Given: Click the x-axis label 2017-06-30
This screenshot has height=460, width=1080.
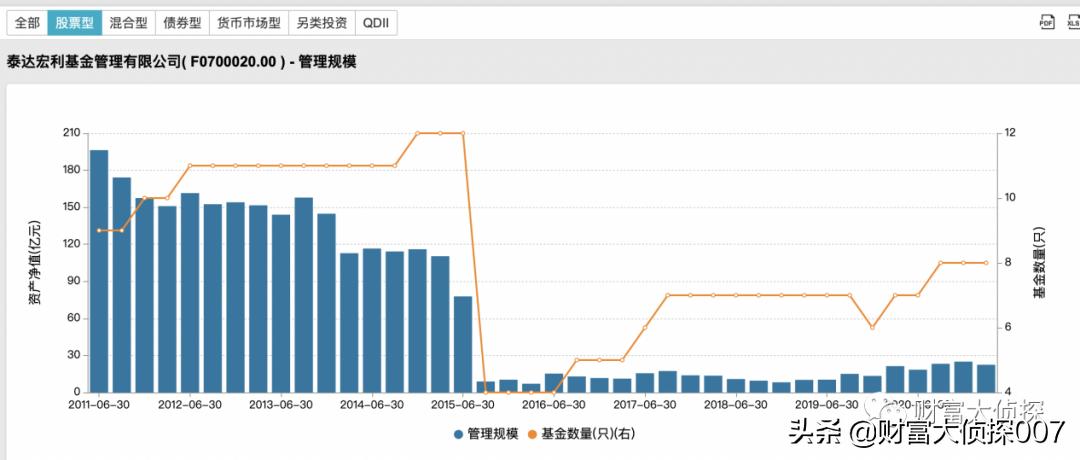Looking at the screenshot, I should pos(645,405).
